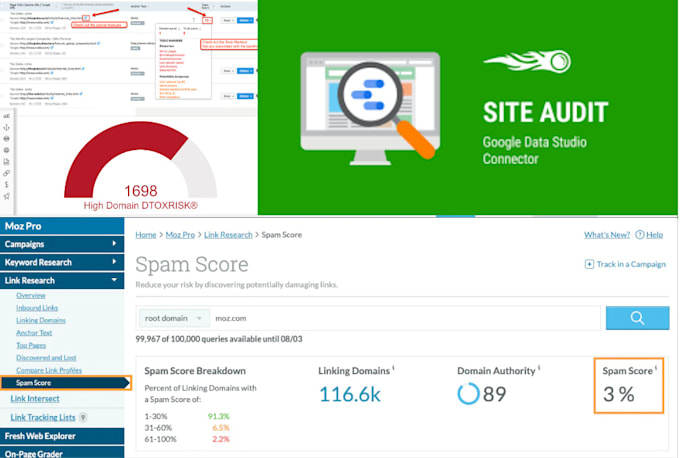Open the Overview link under Link Research
Image resolution: width=680 pixels, height=458 pixels.
pos(31,295)
